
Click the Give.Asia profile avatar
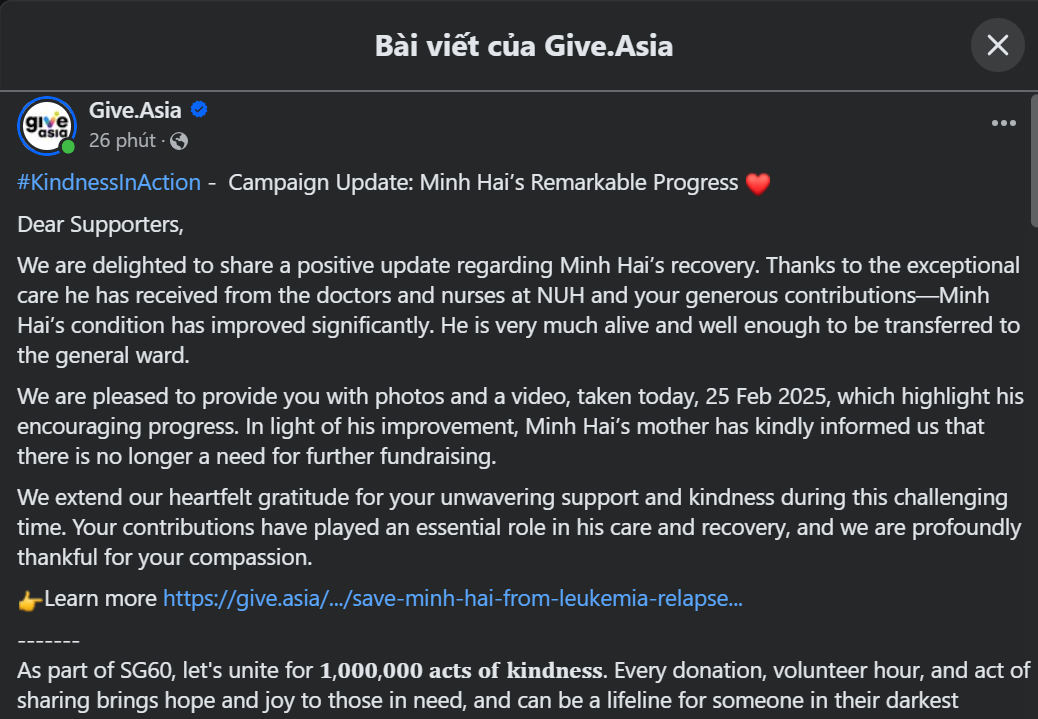click(x=46, y=125)
